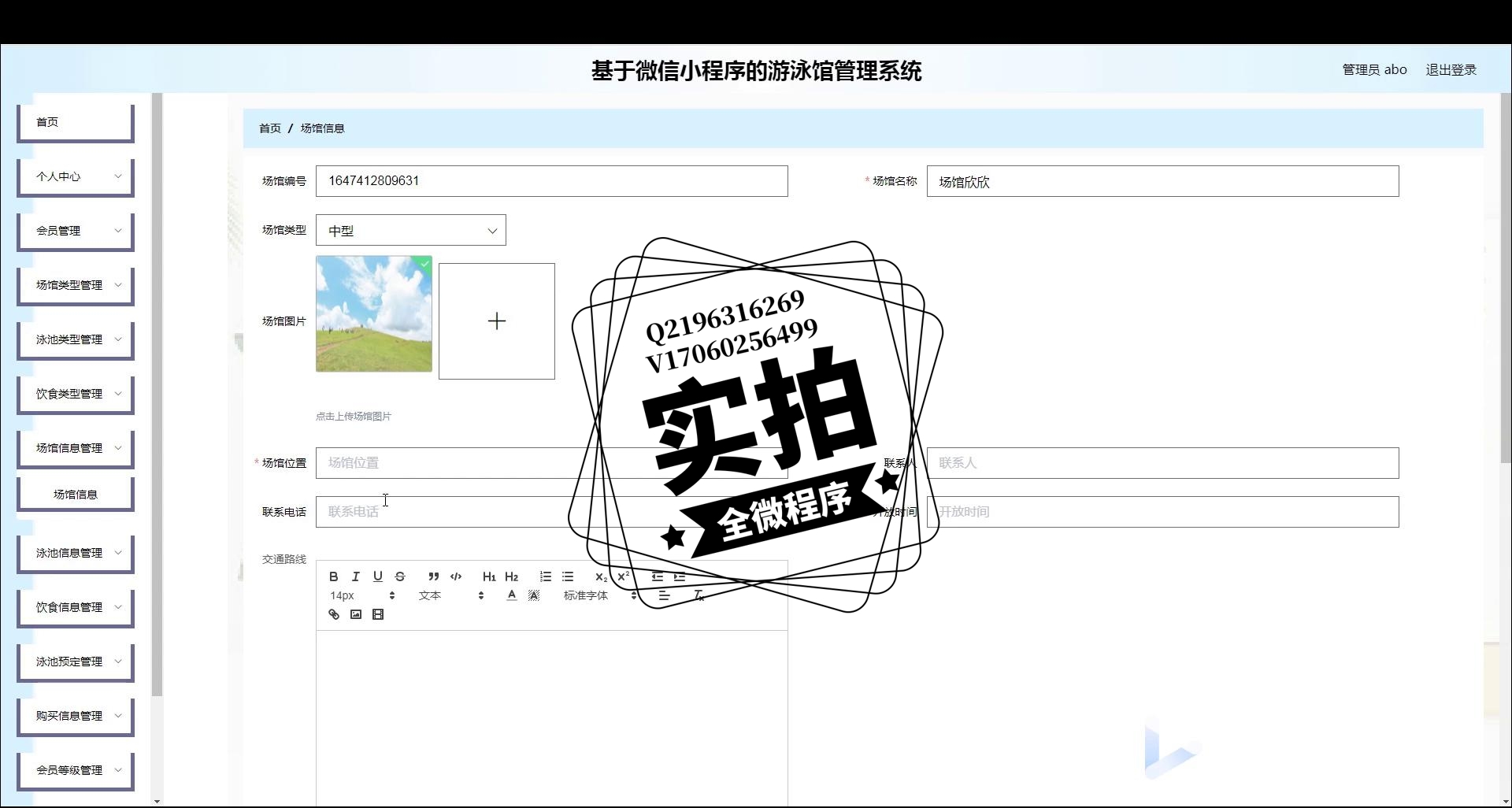Viewport: 1512px width, 808px height.
Task: Expand the 购买信息管理 sidebar menu
Action: coord(76,716)
